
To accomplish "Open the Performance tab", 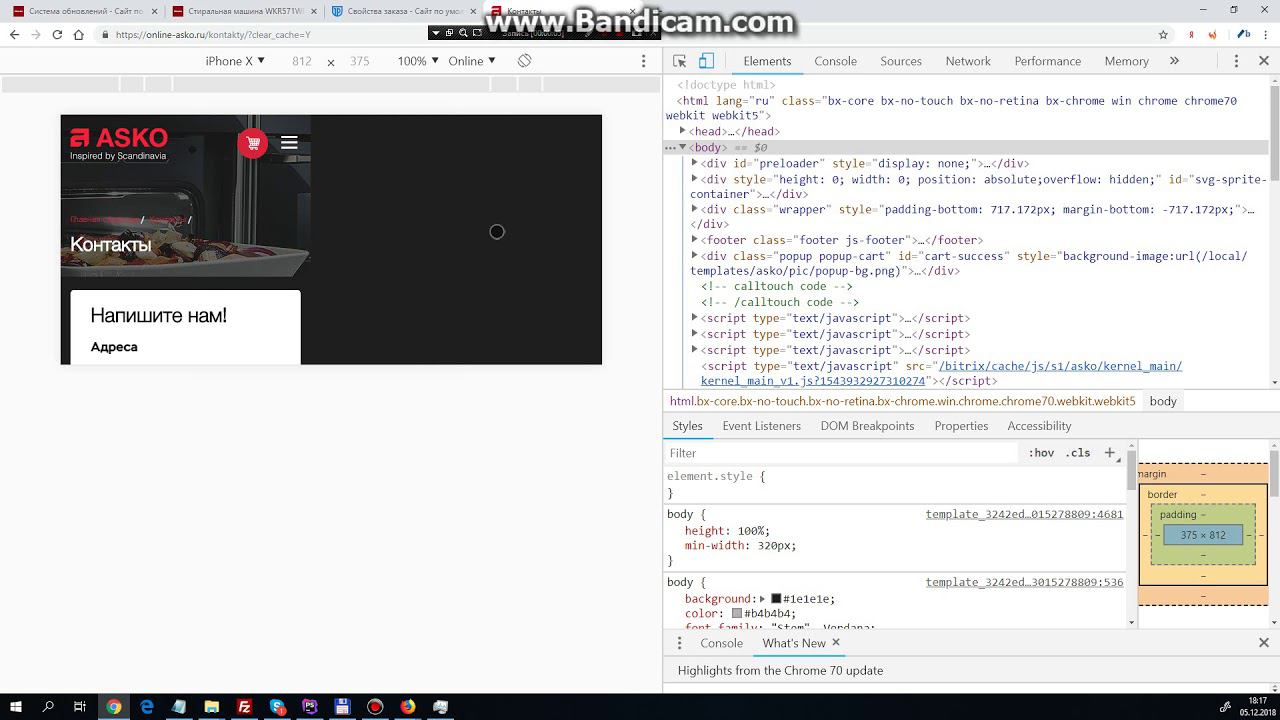I will click(x=1047, y=61).
